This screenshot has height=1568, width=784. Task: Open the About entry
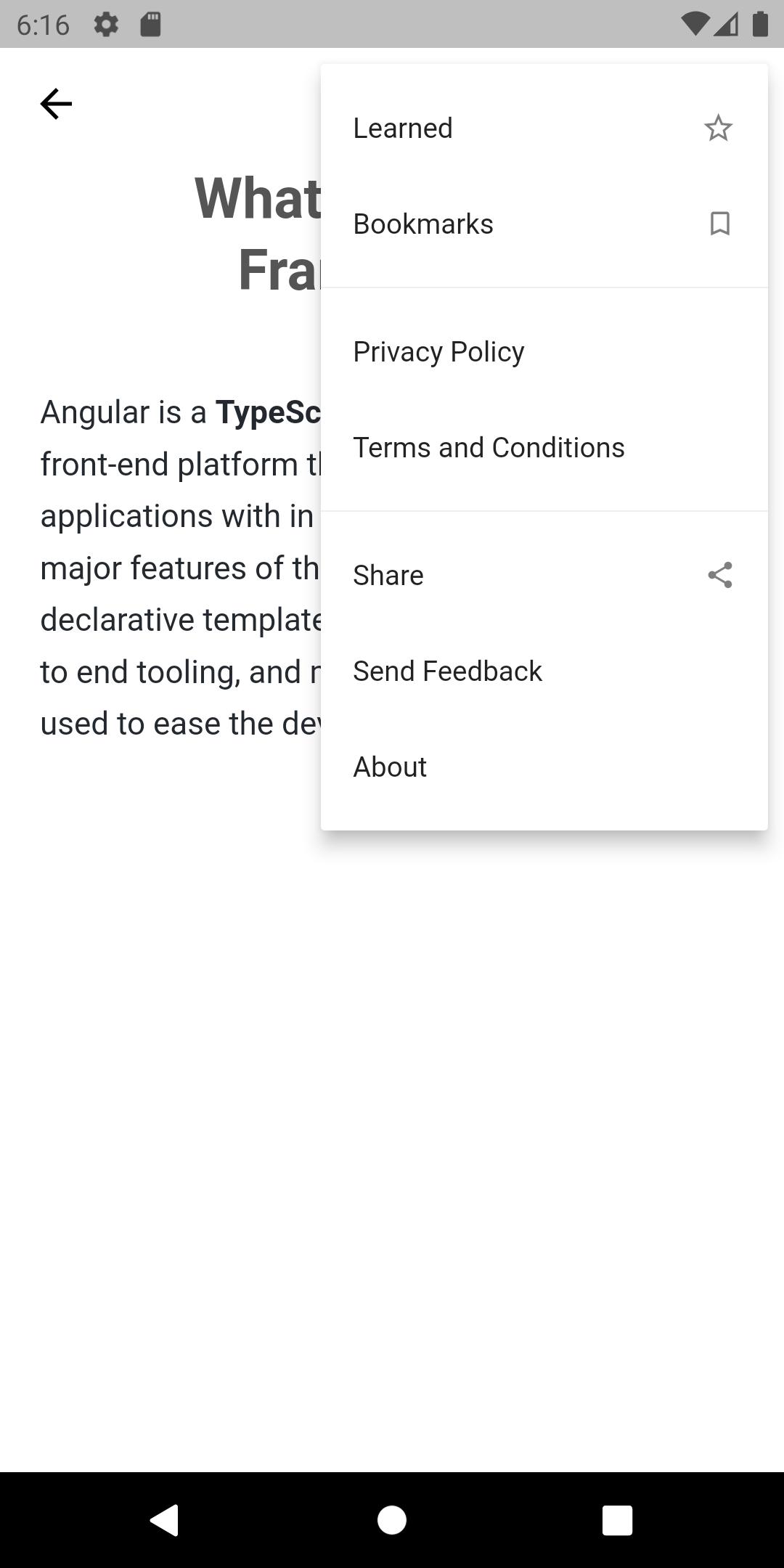544,767
